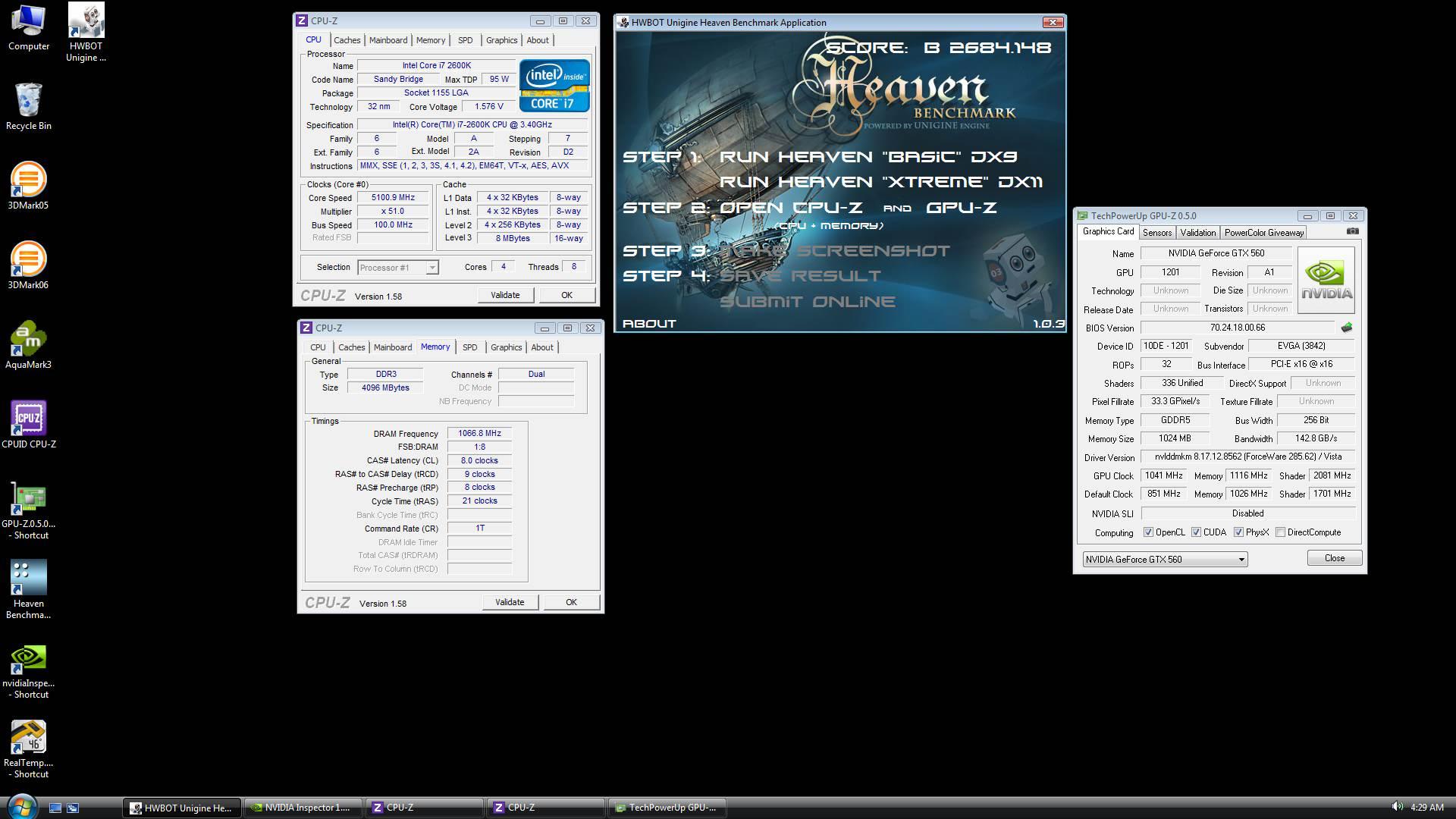Launch the 3DMark05 desktop shortcut
The width and height of the screenshot is (1456, 819).
tap(28, 186)
